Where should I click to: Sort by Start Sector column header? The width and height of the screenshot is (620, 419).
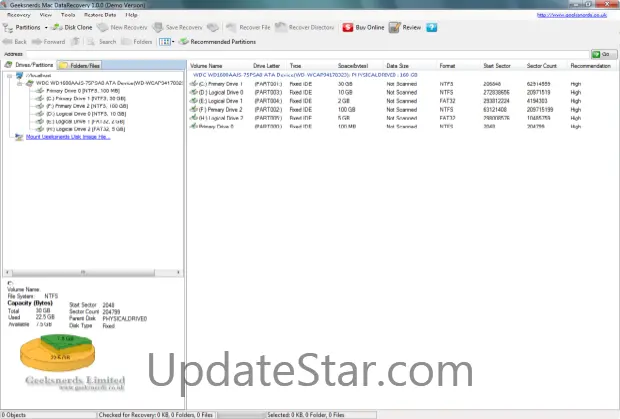pos(497,66)
